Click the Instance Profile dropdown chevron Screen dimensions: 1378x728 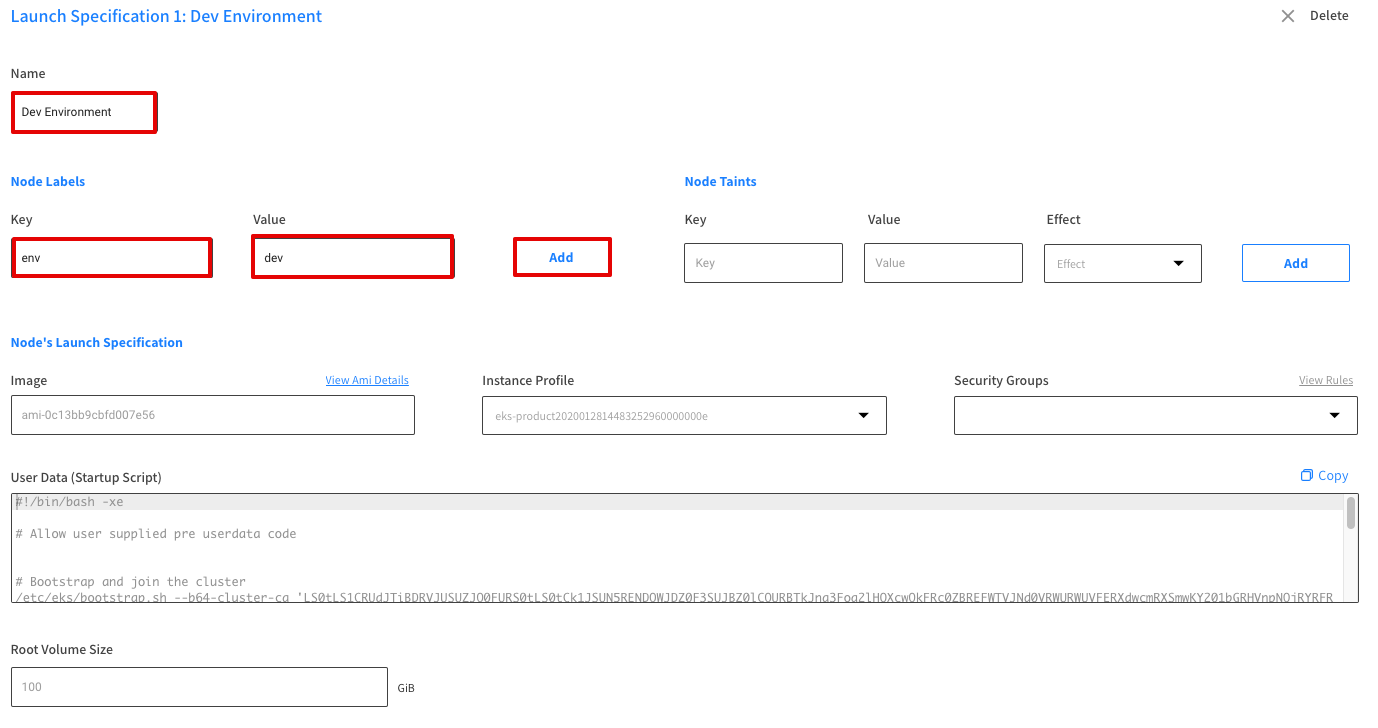863,415
